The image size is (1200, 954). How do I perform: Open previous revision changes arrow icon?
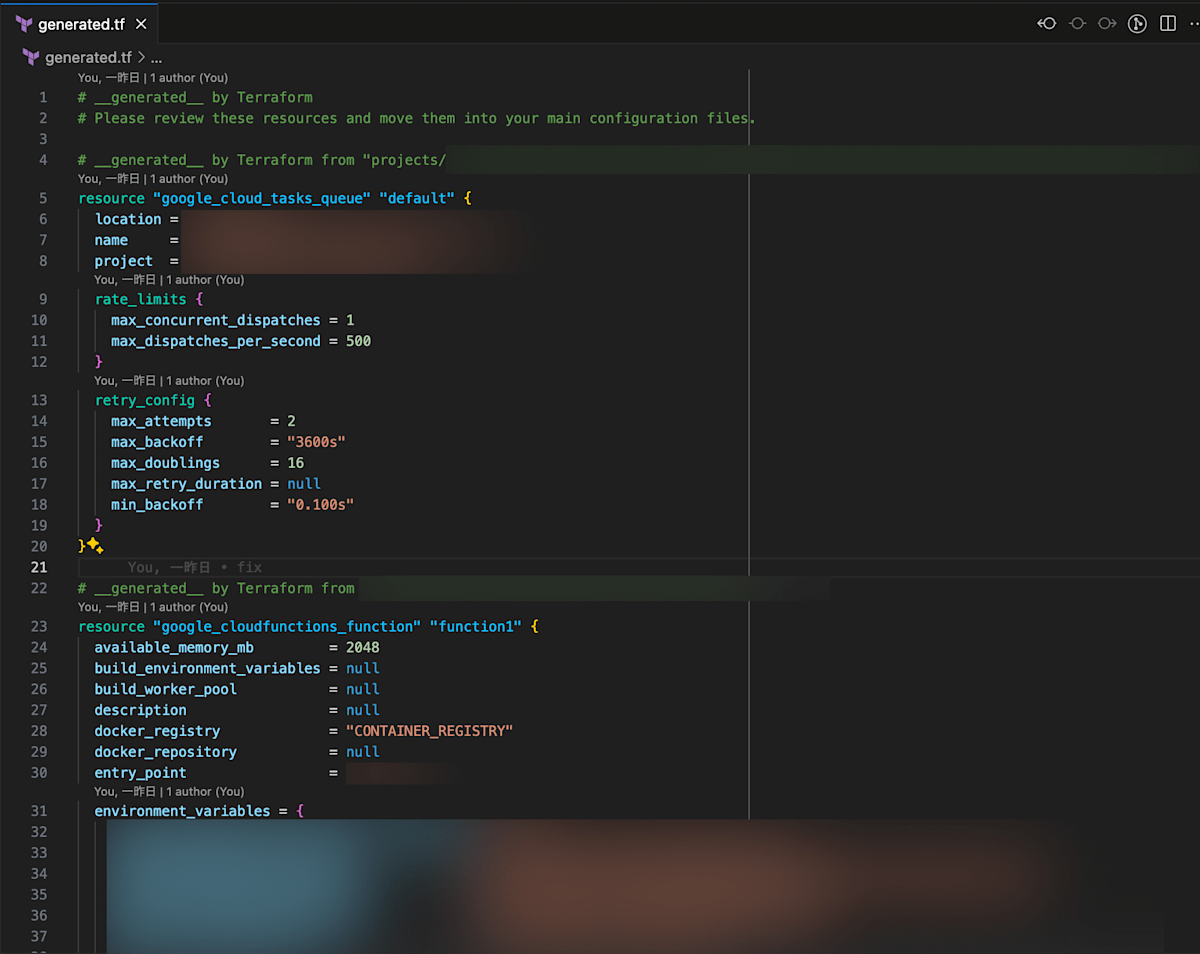pyautogui.click(x=1047, y=23)
